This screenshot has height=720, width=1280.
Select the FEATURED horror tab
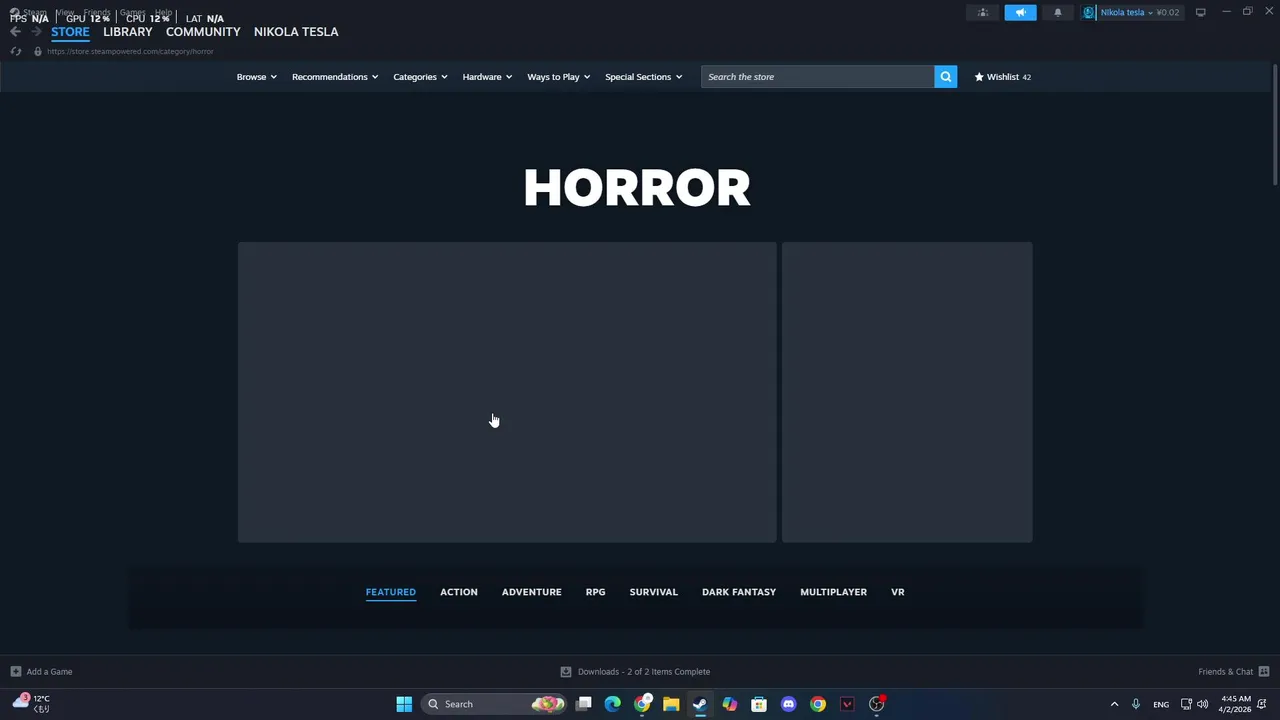click(x=391, y=592)
